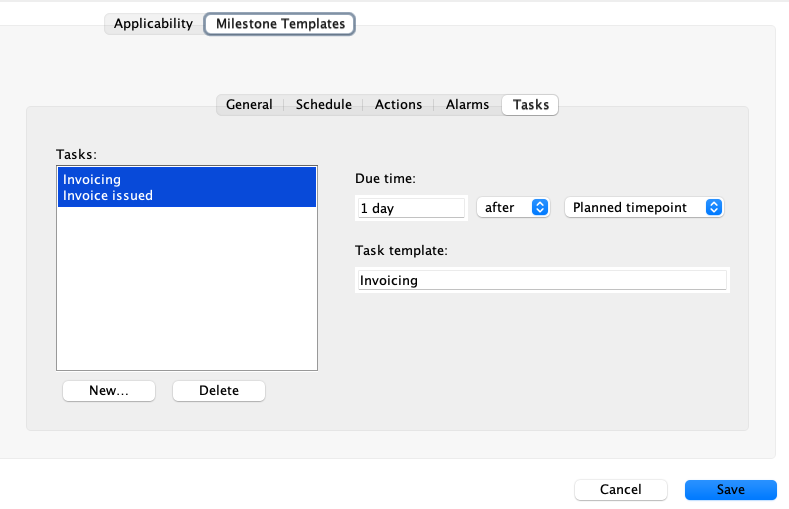The height and width of the screenshot is (509, 789).
Task: Select the Invoicing task in Tasks list
Action: (x=187, y=187)
